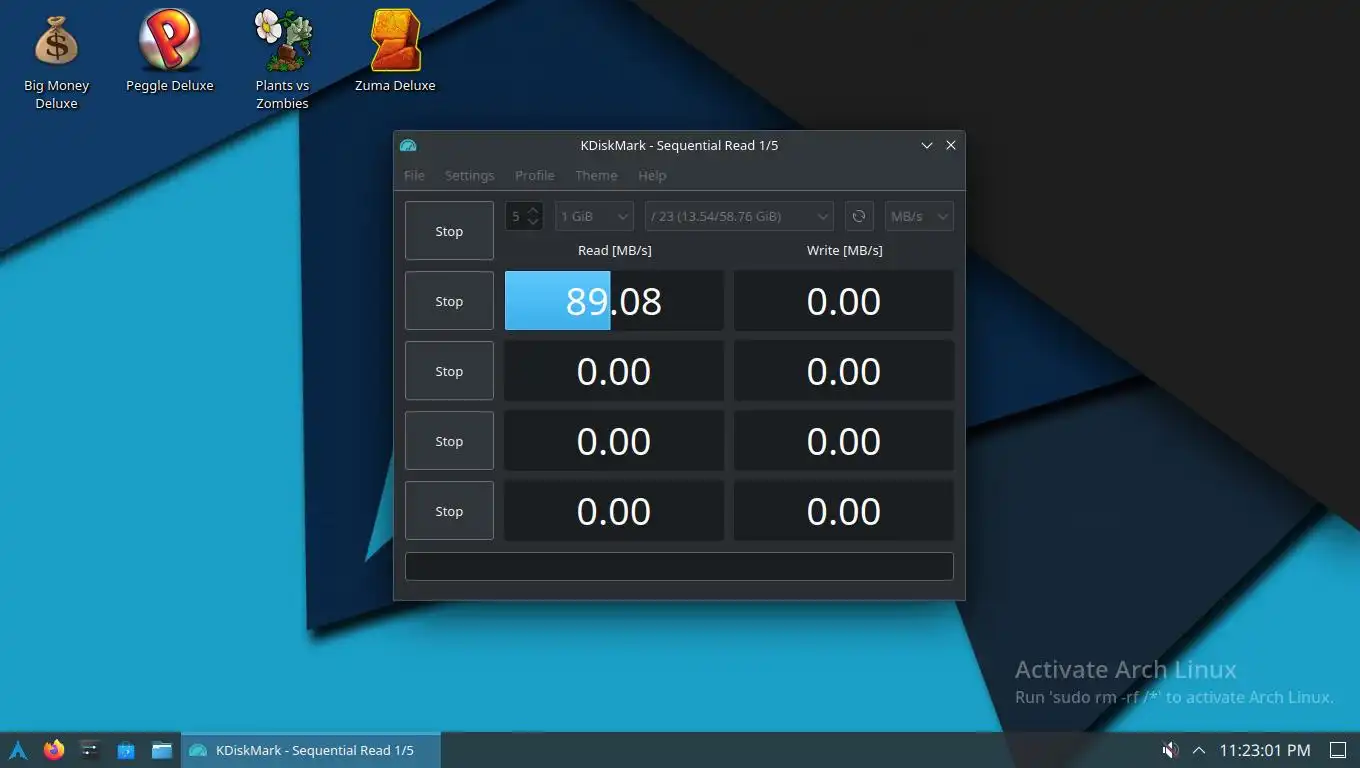Click the write 0.00 cell beside 89.08
The image size is (1360, 768).
click(844, 301)
